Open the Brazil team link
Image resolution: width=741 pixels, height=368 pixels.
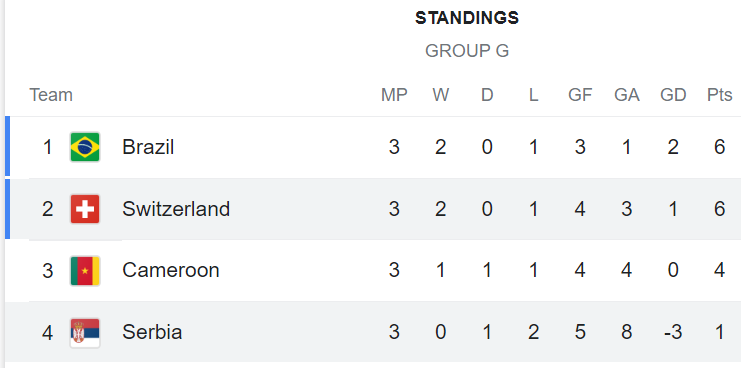tap(148, 147)
